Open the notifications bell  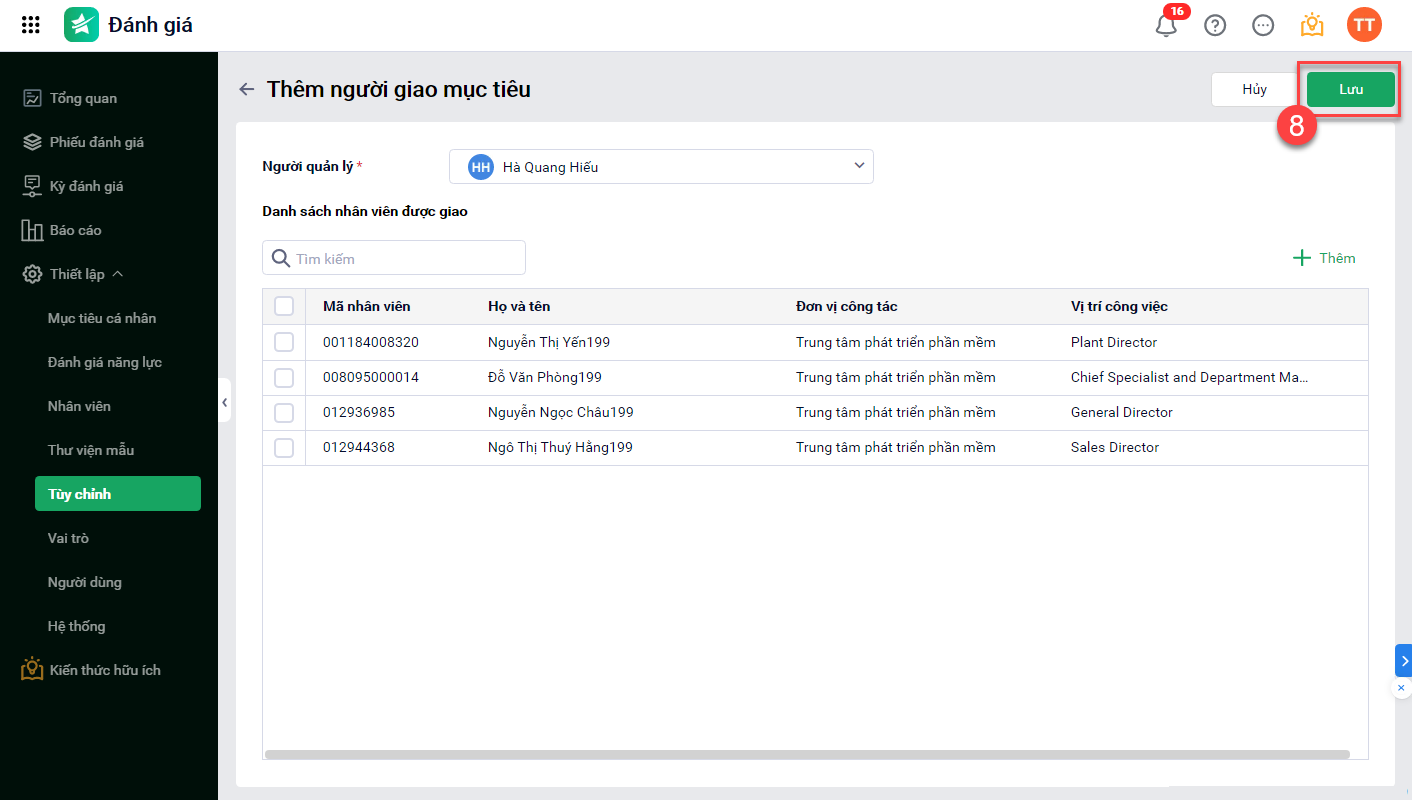1166,25
